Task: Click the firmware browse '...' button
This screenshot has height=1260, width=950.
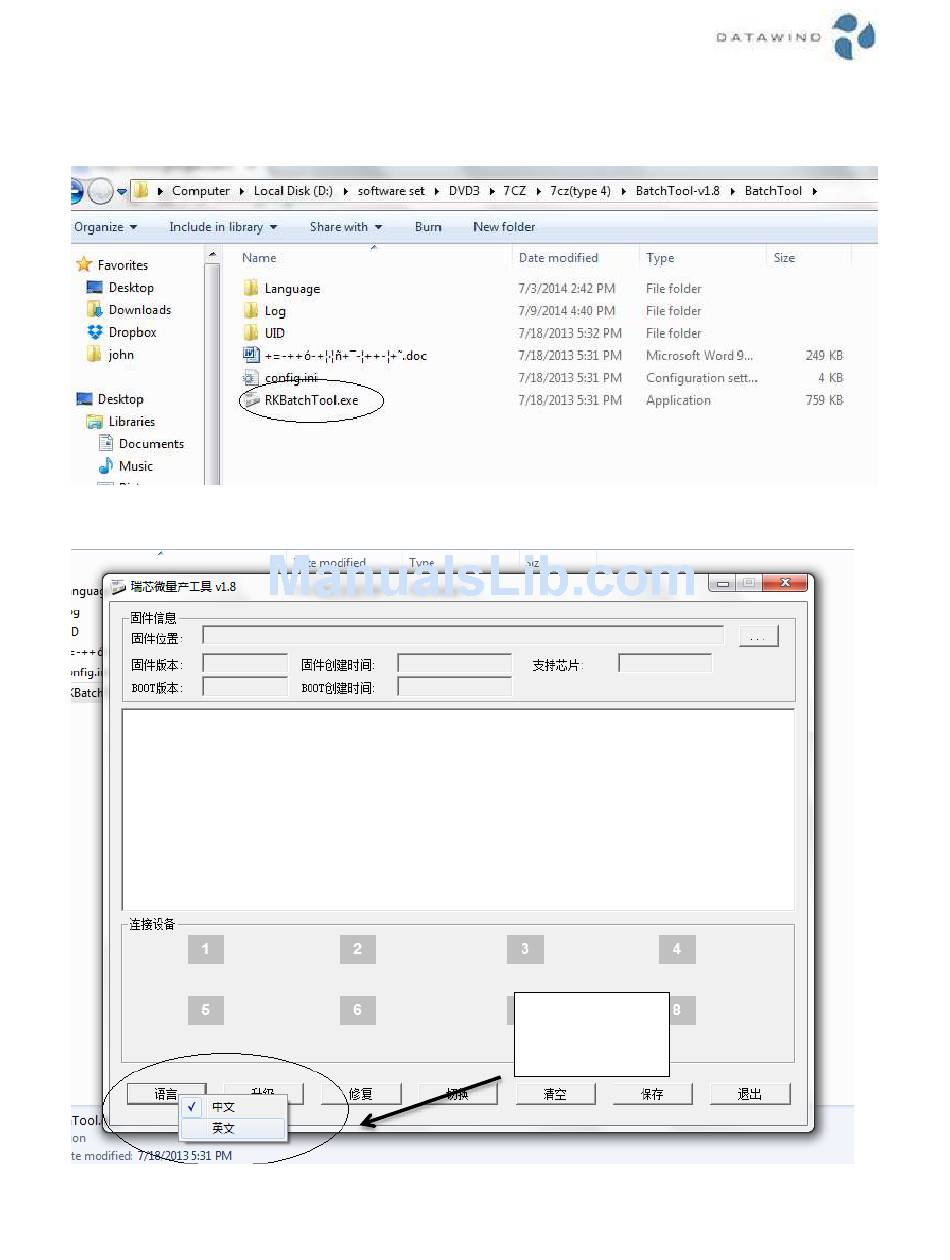Action: [758, 637]
